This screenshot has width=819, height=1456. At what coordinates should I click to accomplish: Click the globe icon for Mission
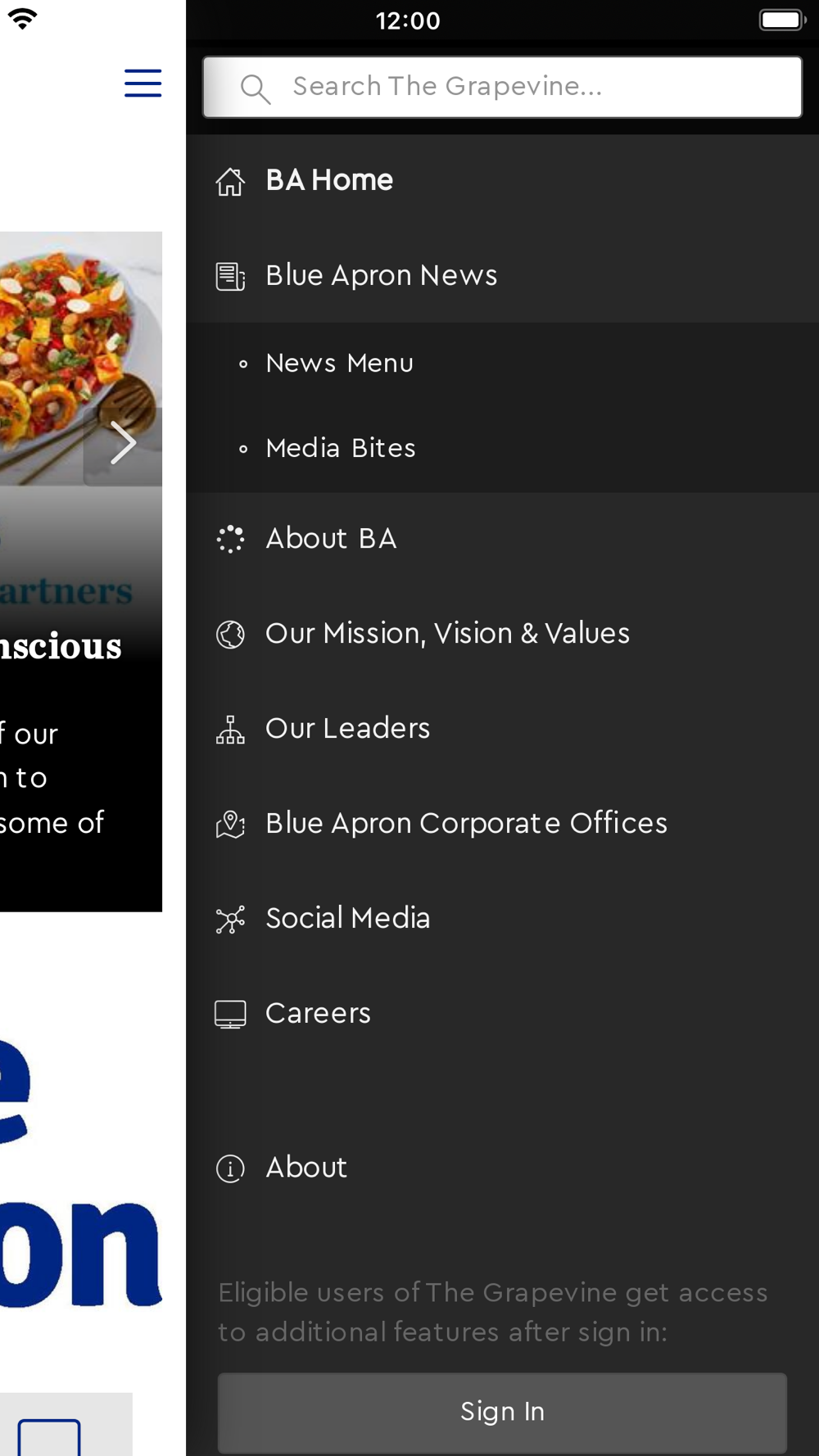(230, 634)
